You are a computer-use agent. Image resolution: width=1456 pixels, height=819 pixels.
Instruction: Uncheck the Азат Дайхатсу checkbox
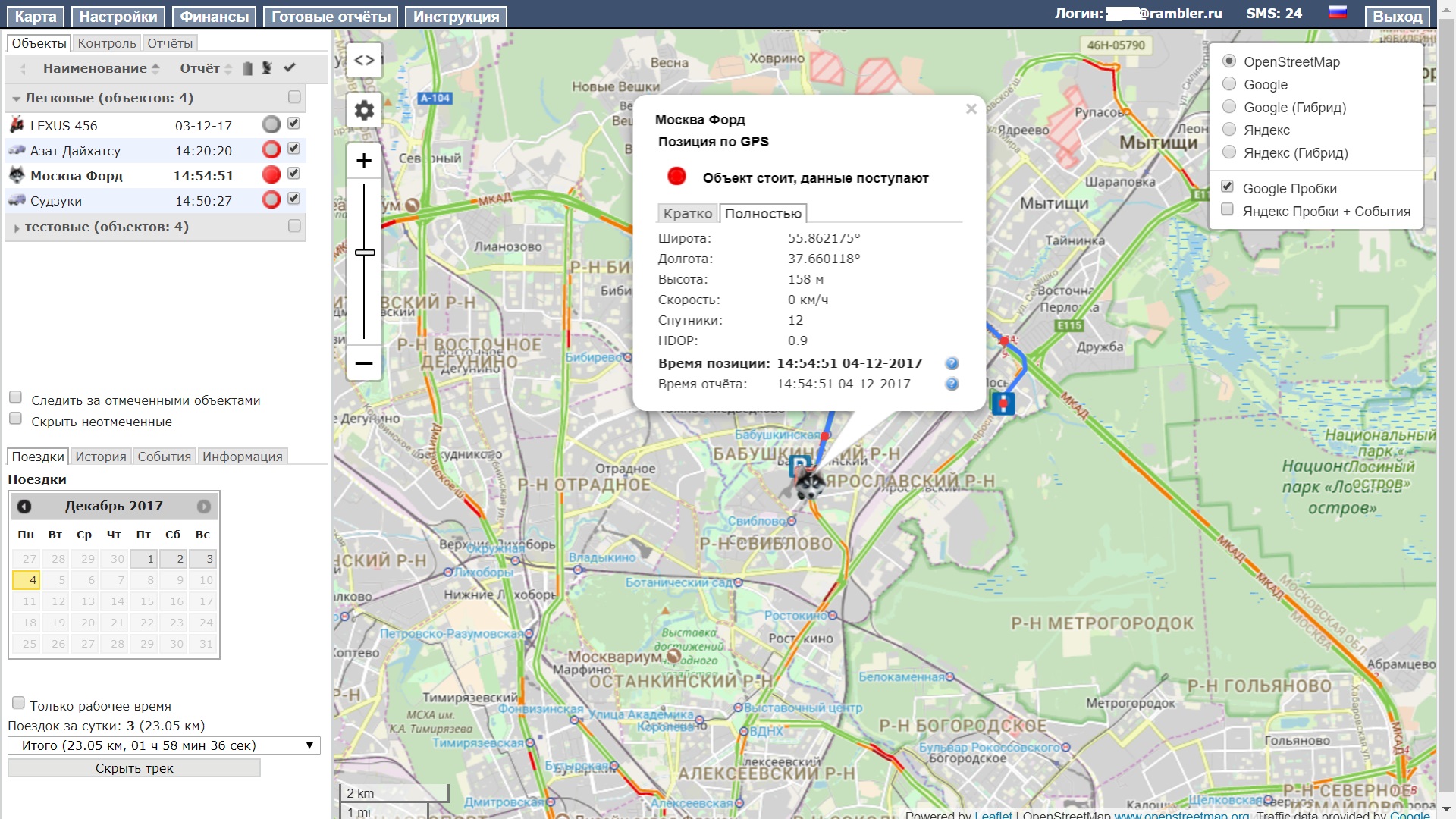(x=294, y=149)
